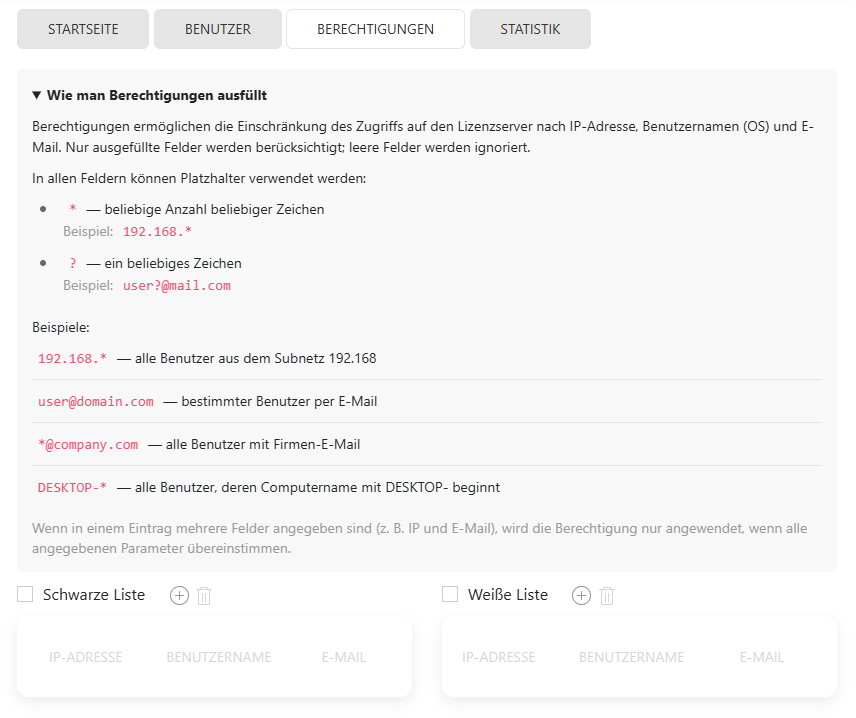Click BENUTZERNAME column in Schwarze Liste table

pos(219,657)
